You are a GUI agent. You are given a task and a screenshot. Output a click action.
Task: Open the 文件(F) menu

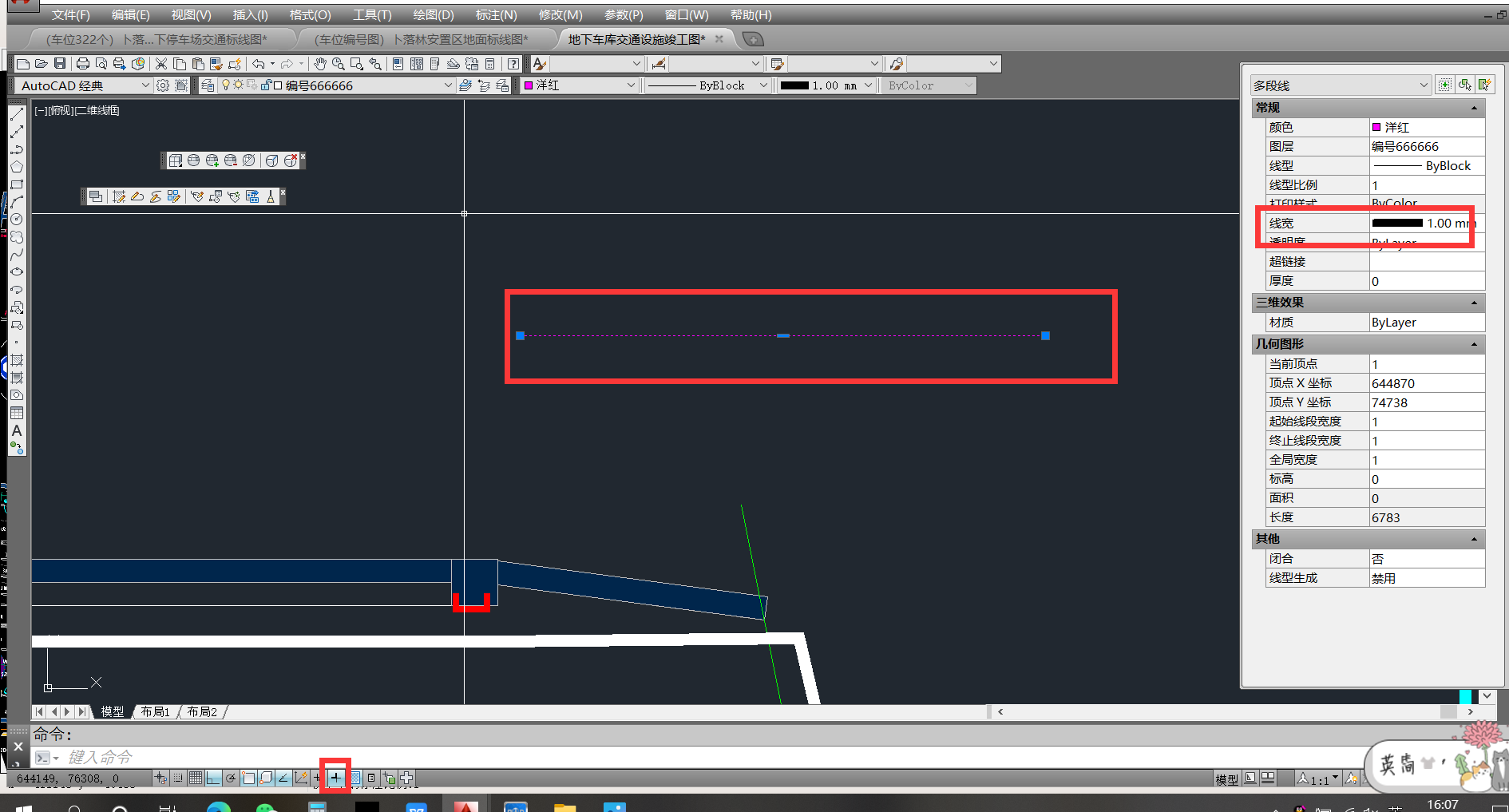tap(70, 15)
